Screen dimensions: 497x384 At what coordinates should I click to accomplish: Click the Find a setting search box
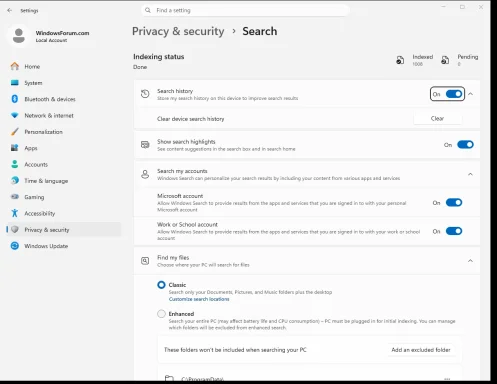(246, 10)
